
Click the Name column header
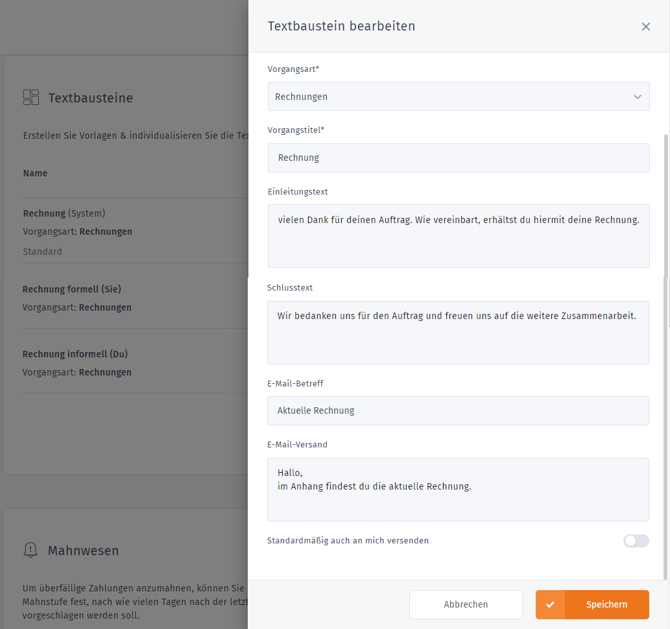pyautogui.click(x=35, y=173)
